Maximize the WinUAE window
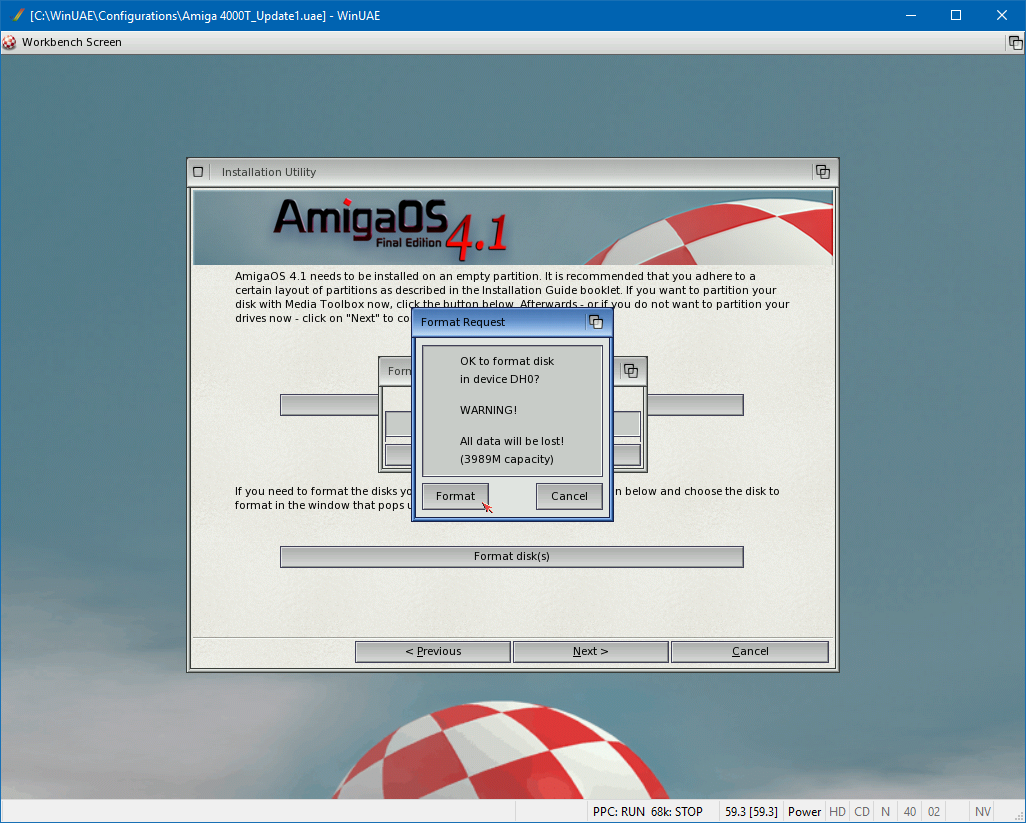This screenshot has height=823, width=1026. click(955, 15)
